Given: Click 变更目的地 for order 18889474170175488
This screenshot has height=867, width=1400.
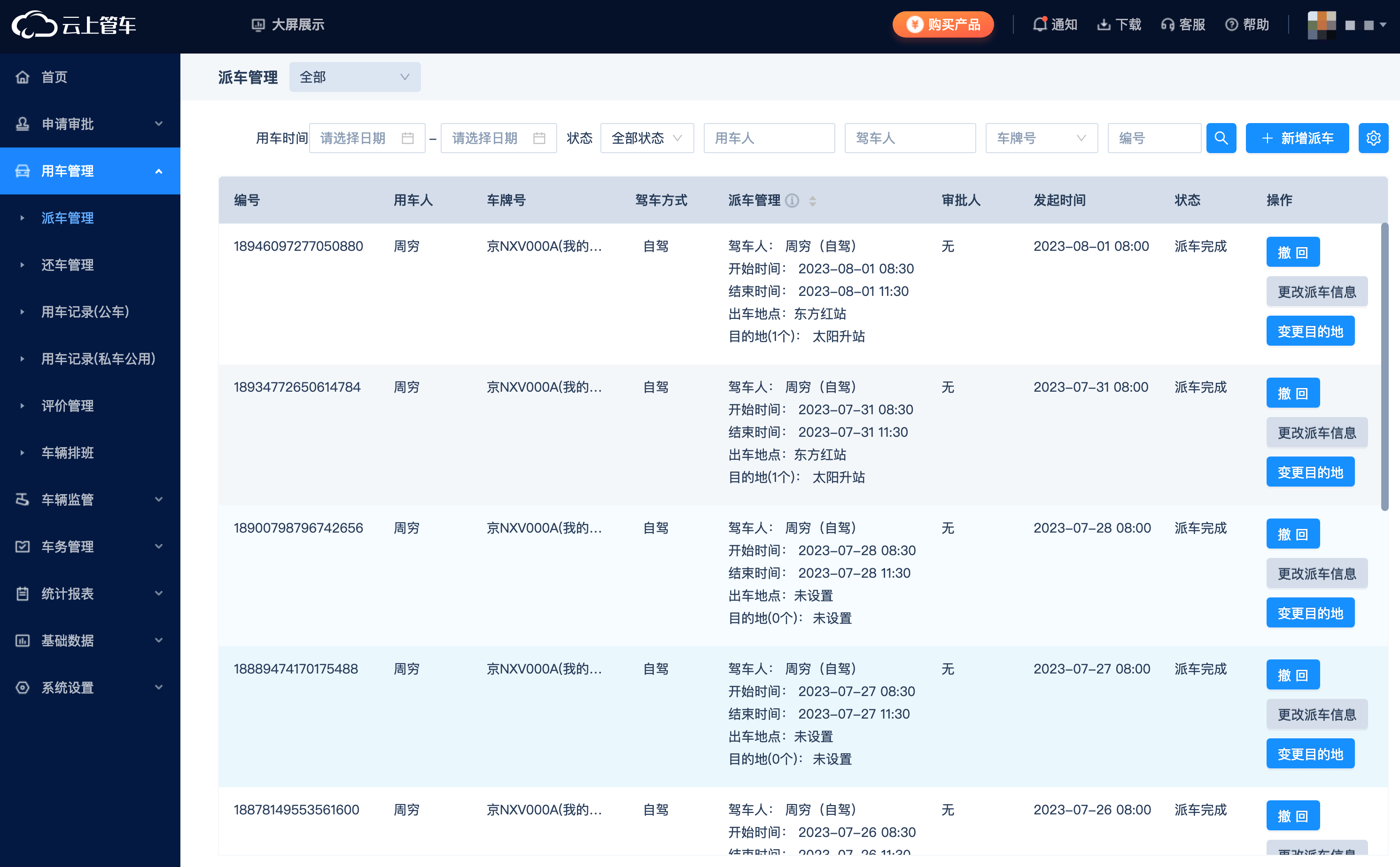Looking at the screenshot, I should tap(1311, 754).
